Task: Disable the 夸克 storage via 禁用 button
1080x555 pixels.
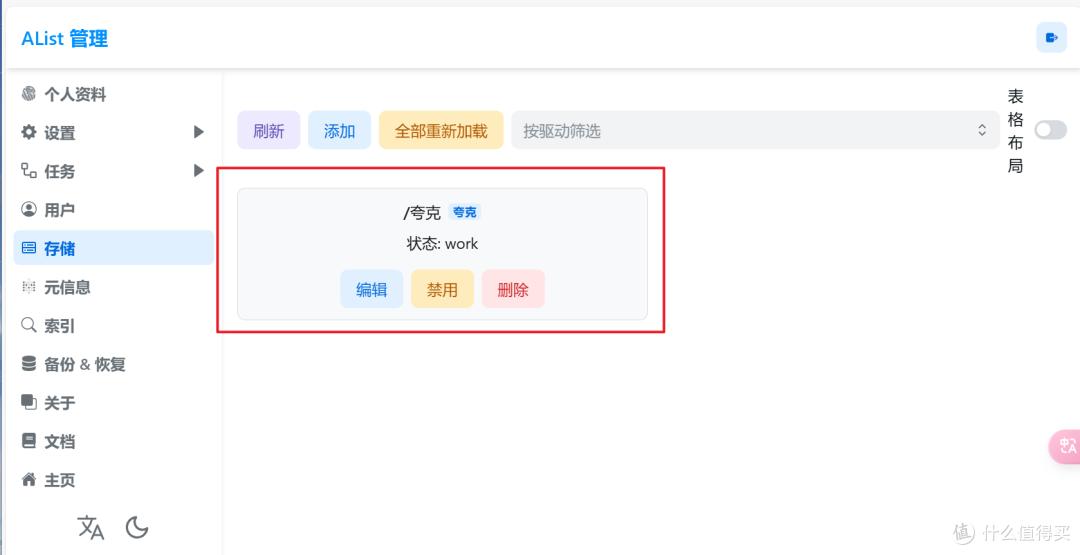Action: (442, 289)
